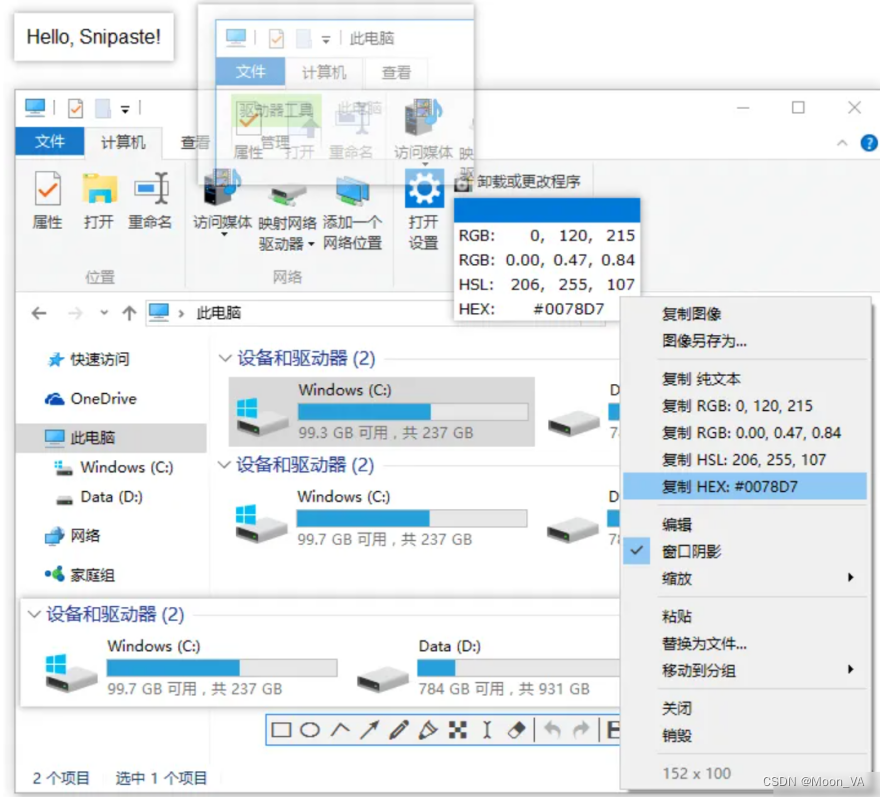Open Explorer help question mark icon
Image resolution: width=880 pixels, height=797 pixels.
tap(869, 143)
